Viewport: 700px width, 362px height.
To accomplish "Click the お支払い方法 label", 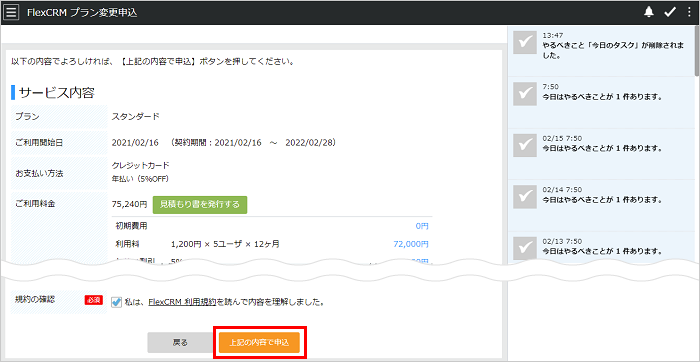I will [x=39, y=173].
